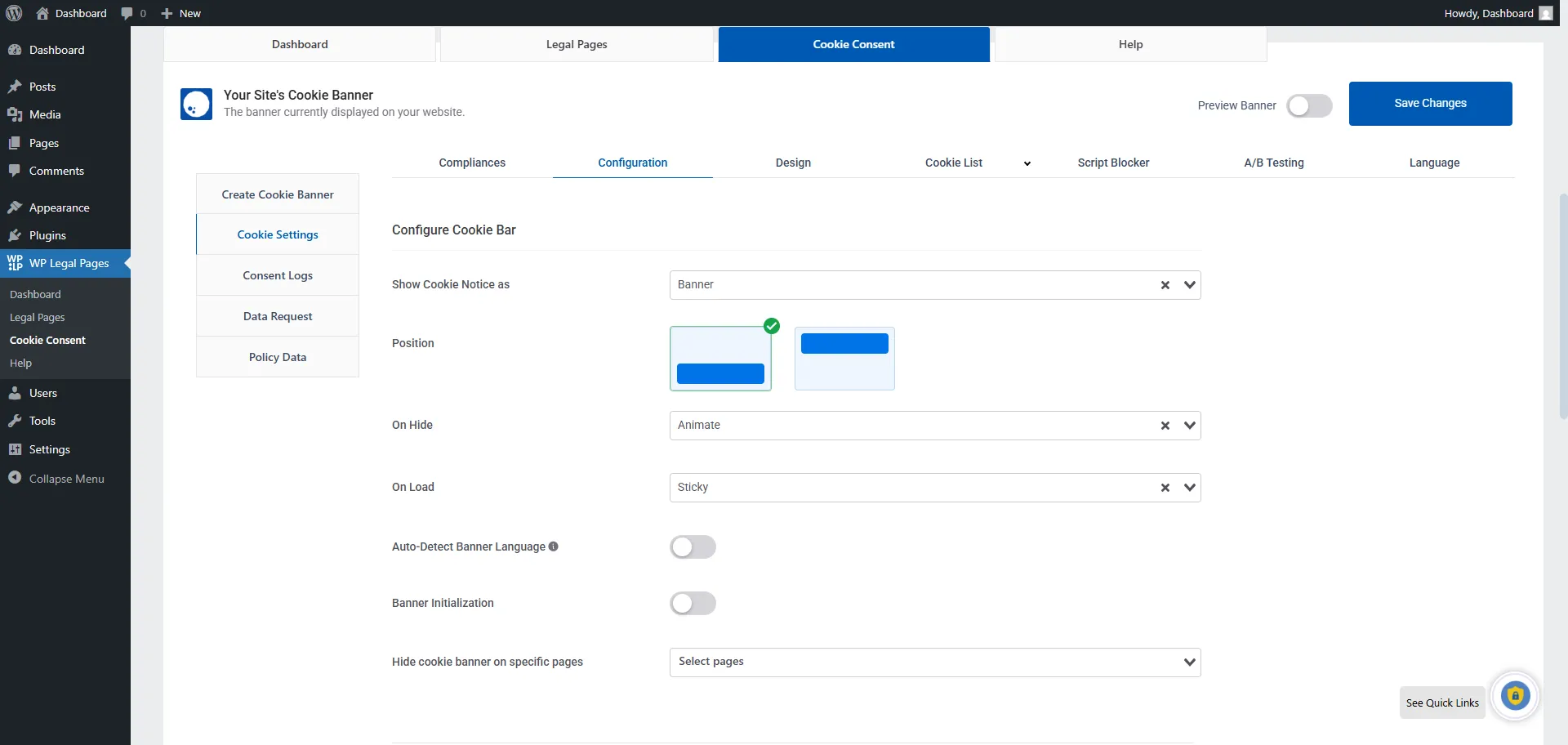
Task: Expand the Cookie List chevron
Action: click(x=1027, y=163)
